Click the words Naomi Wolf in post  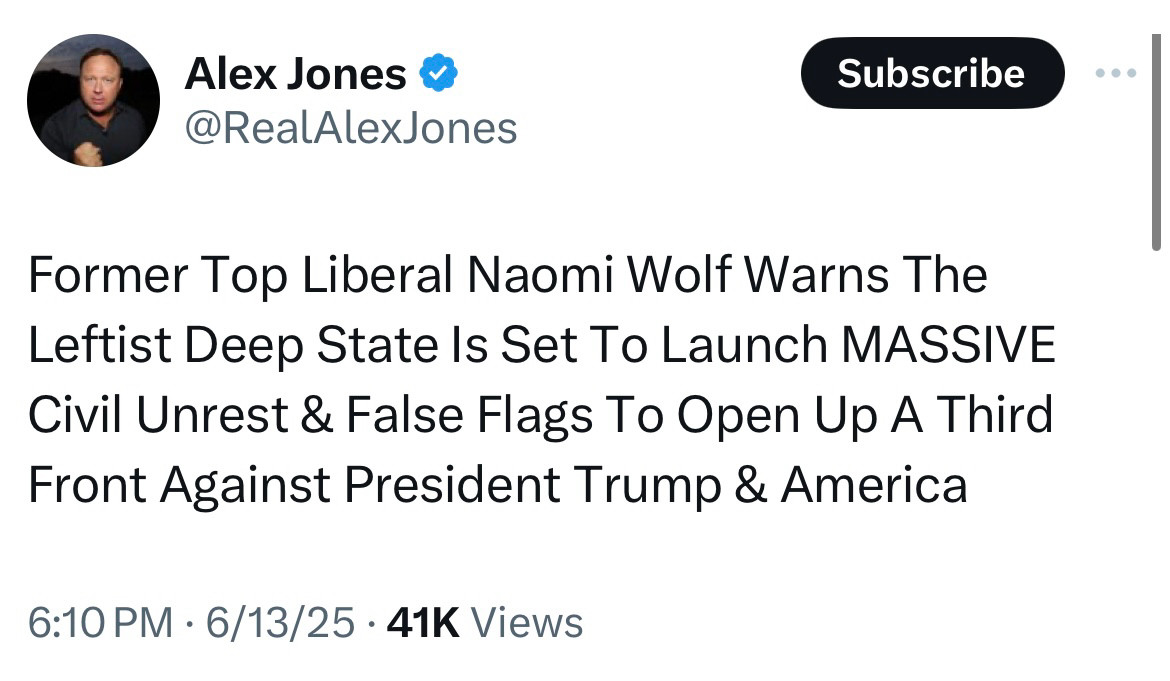tap(598, 274)
